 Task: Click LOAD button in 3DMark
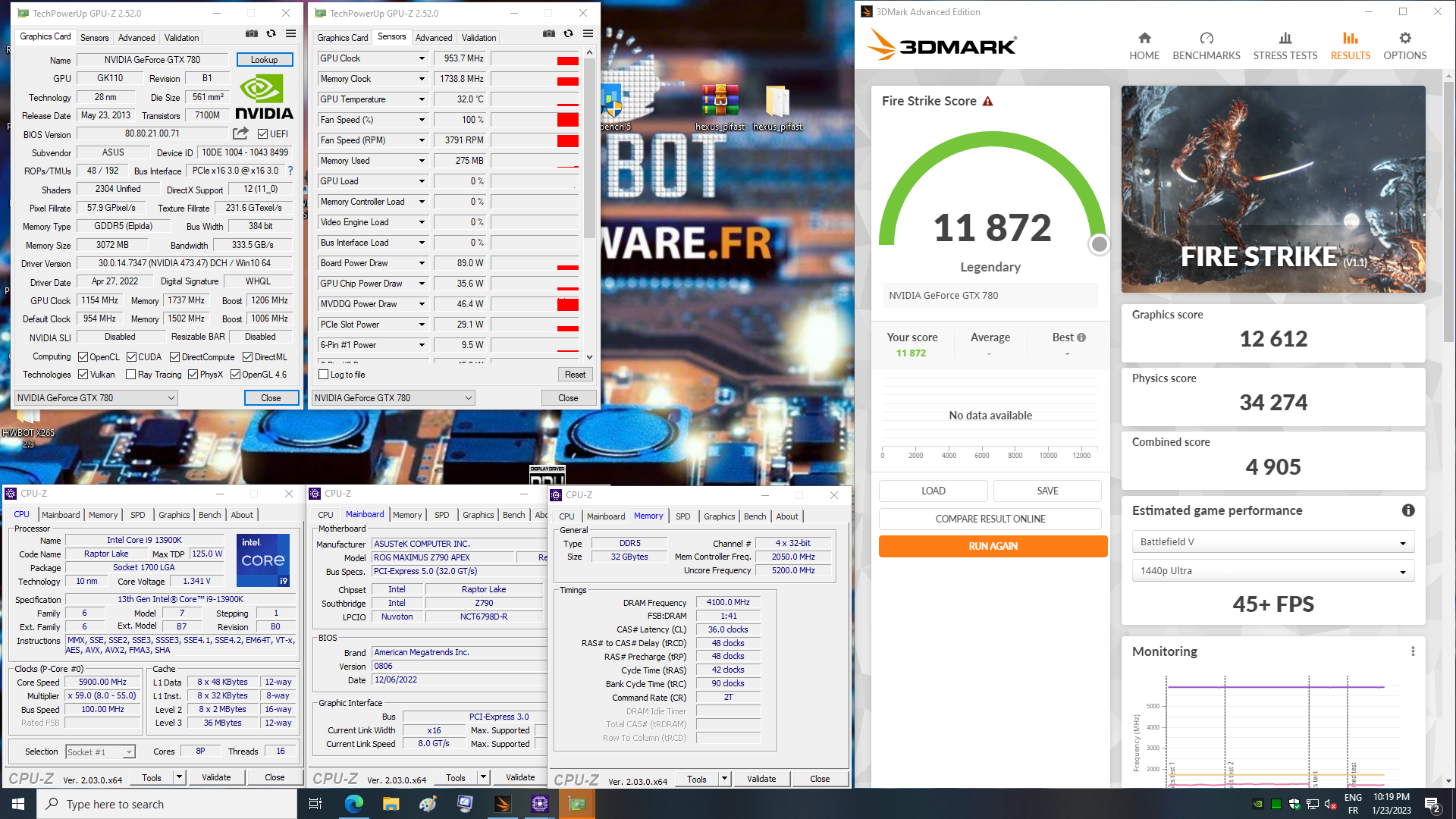934,491
